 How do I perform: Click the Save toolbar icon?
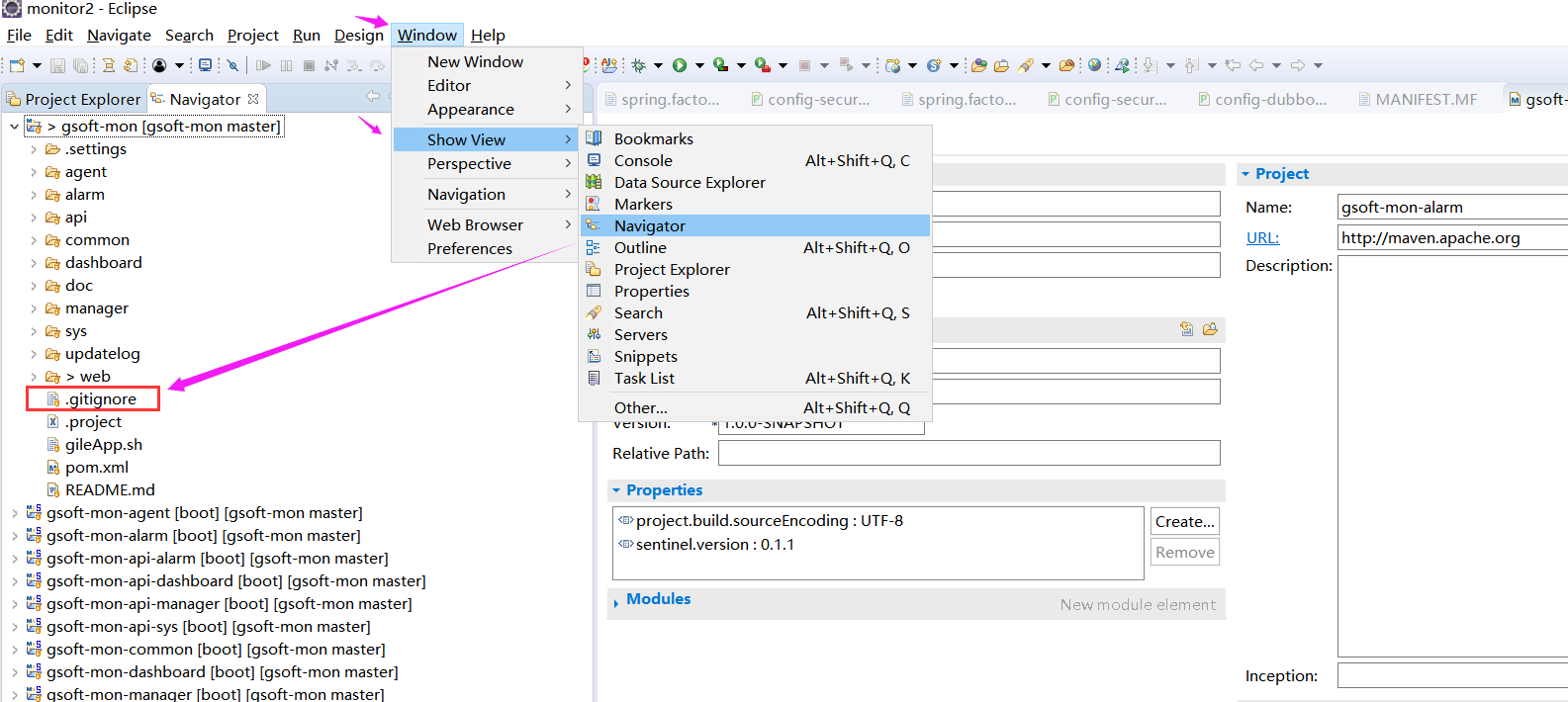[x=57, y=65]
